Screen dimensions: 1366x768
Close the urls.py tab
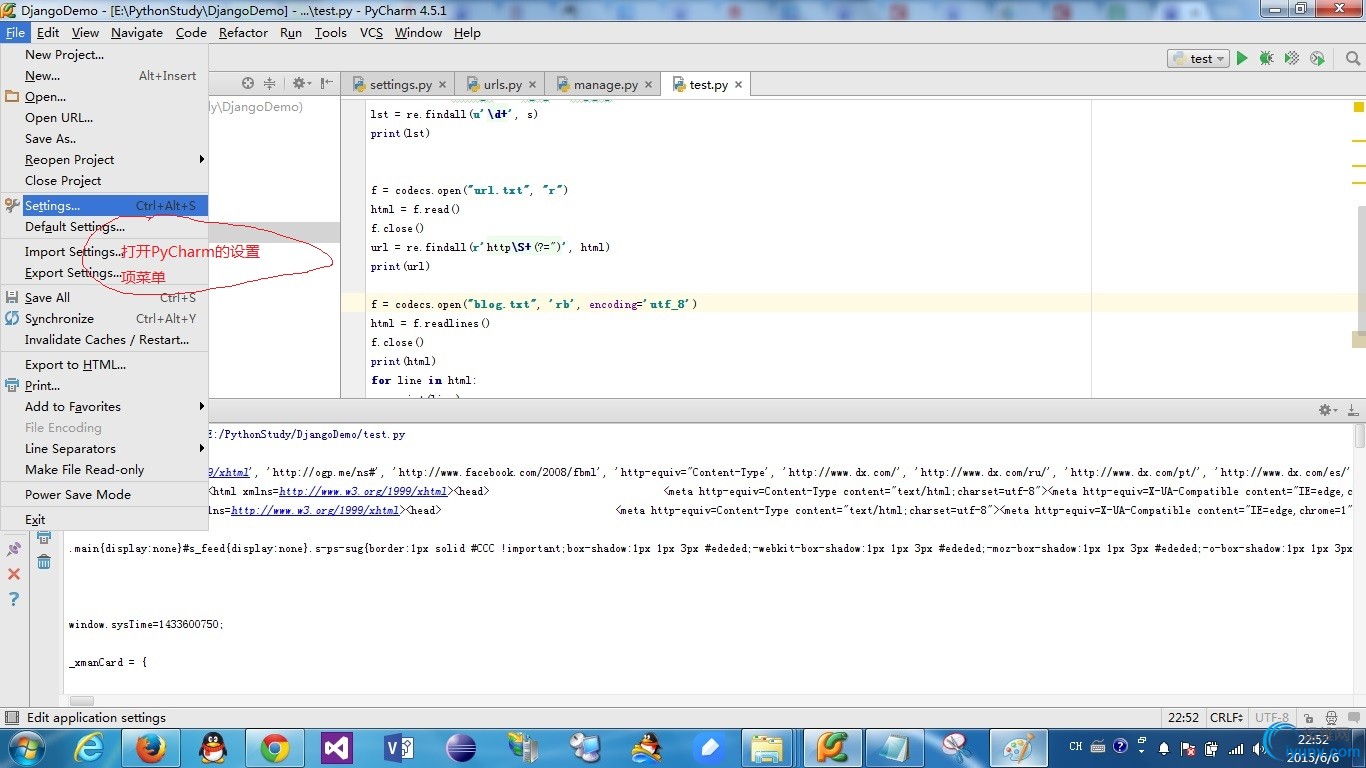532,85
